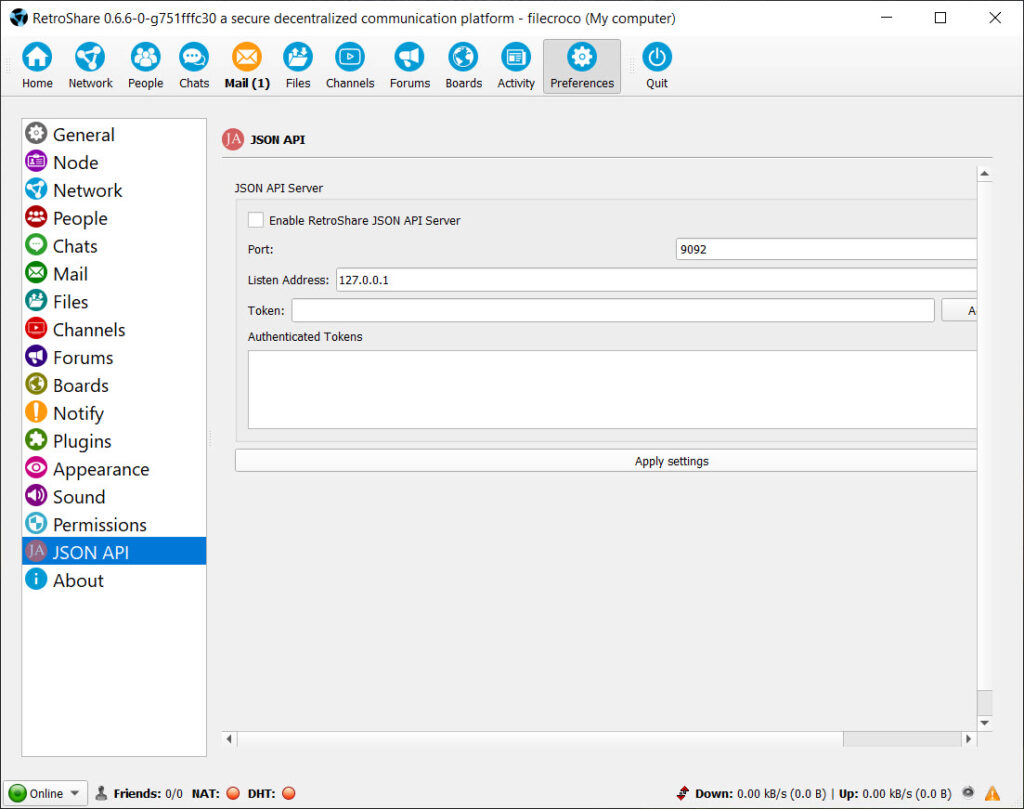
Task: Click the Down speed status text
Action: click(761, 793)
